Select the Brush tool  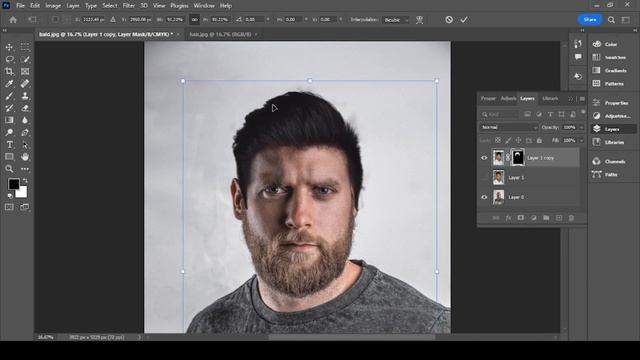click(9, 96)
